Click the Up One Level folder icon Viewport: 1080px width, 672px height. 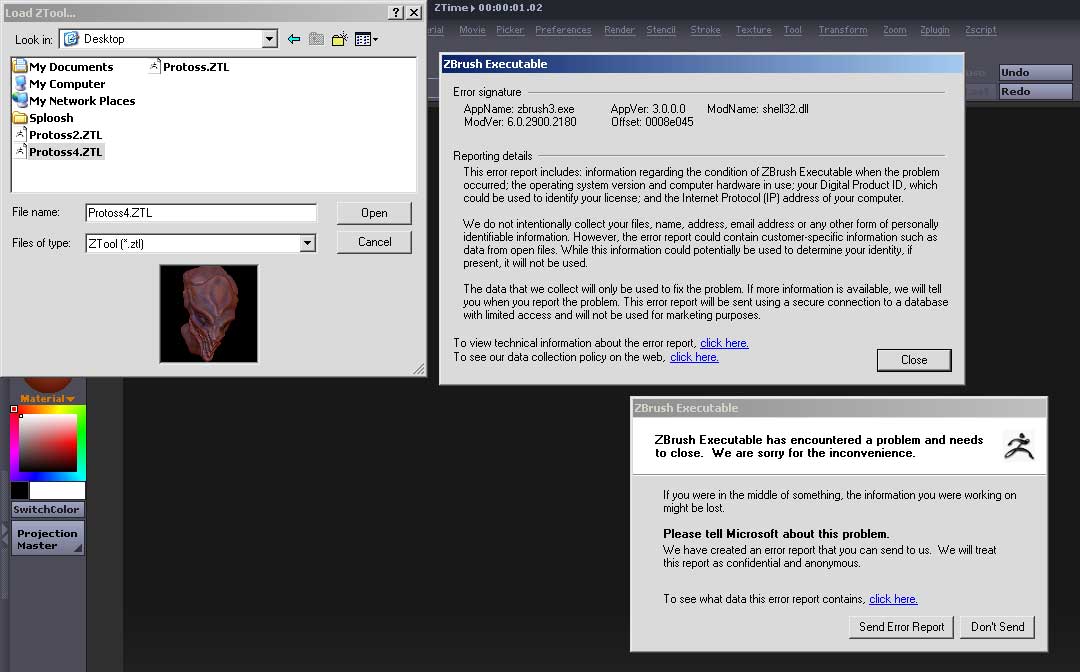click(316, 39)
